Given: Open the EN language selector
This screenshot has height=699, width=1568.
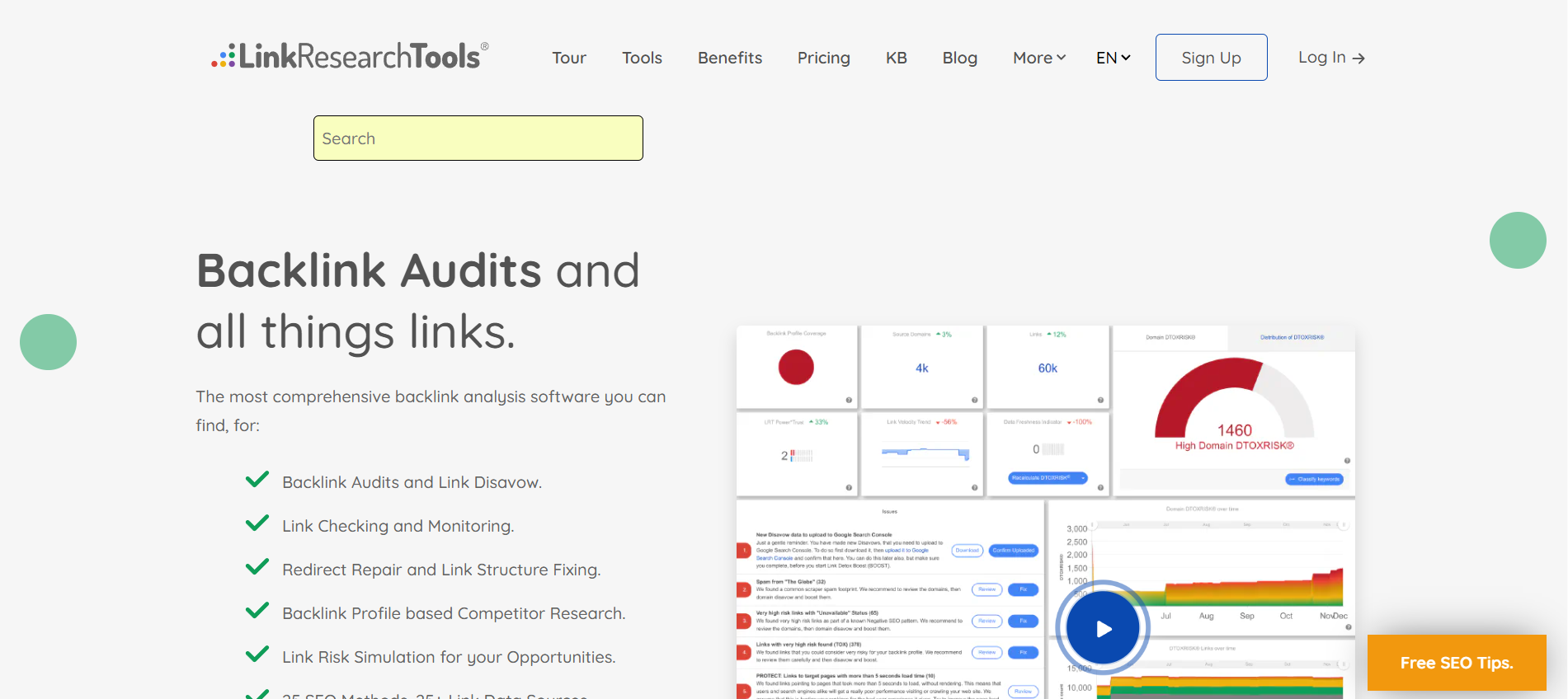Looking at the screenshot, I should 1113,58.
